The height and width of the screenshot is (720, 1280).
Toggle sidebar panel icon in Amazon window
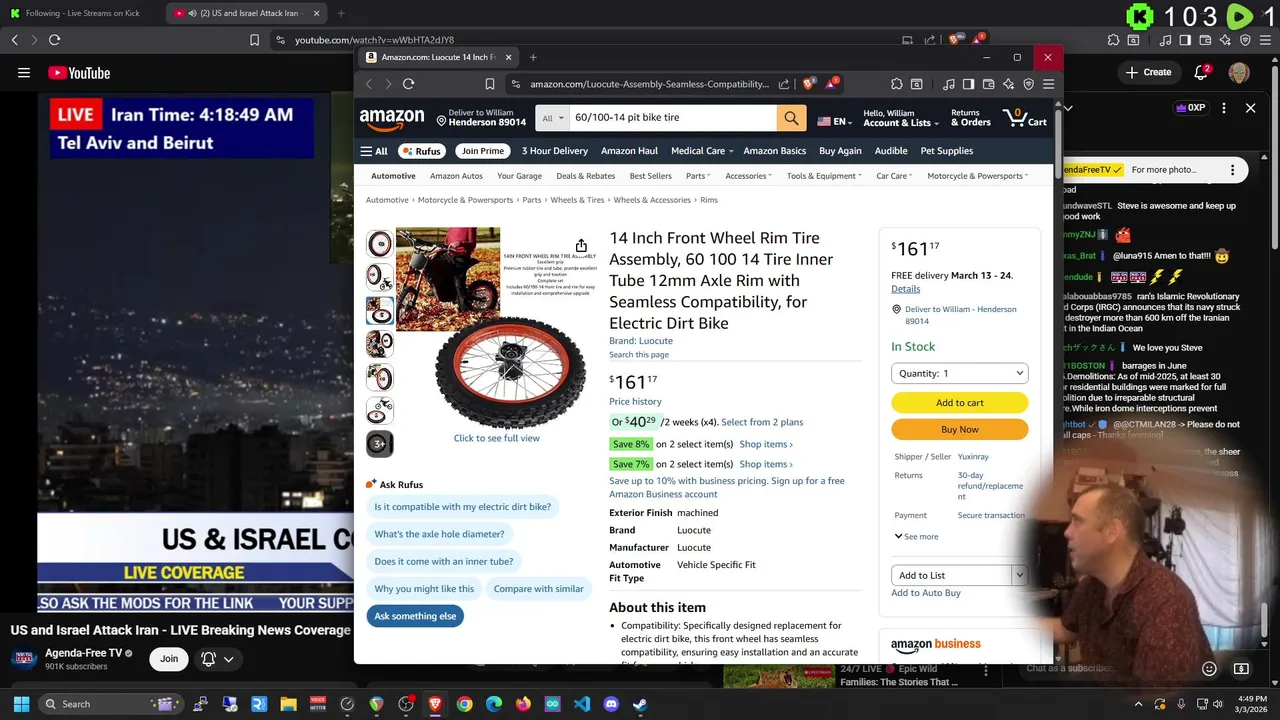click(968, 84)
